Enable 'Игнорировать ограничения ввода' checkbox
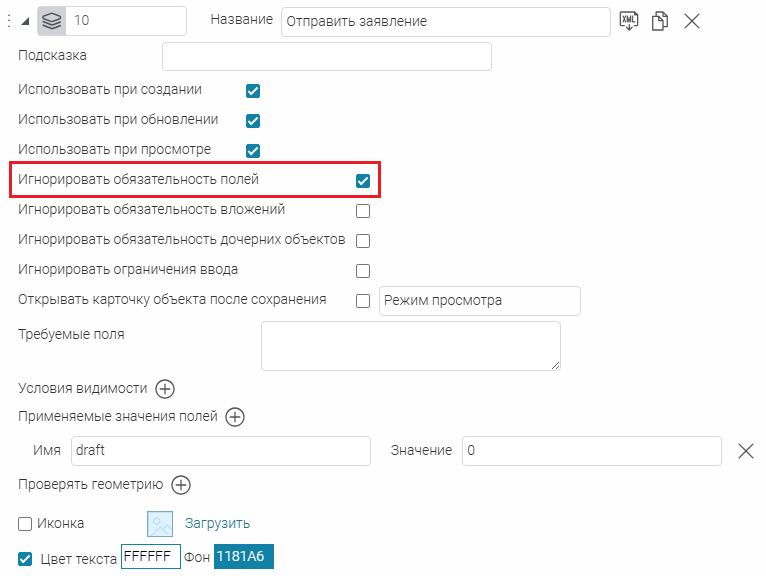The image size is (766, 576). pyautogui.click(x=363, y=271)
